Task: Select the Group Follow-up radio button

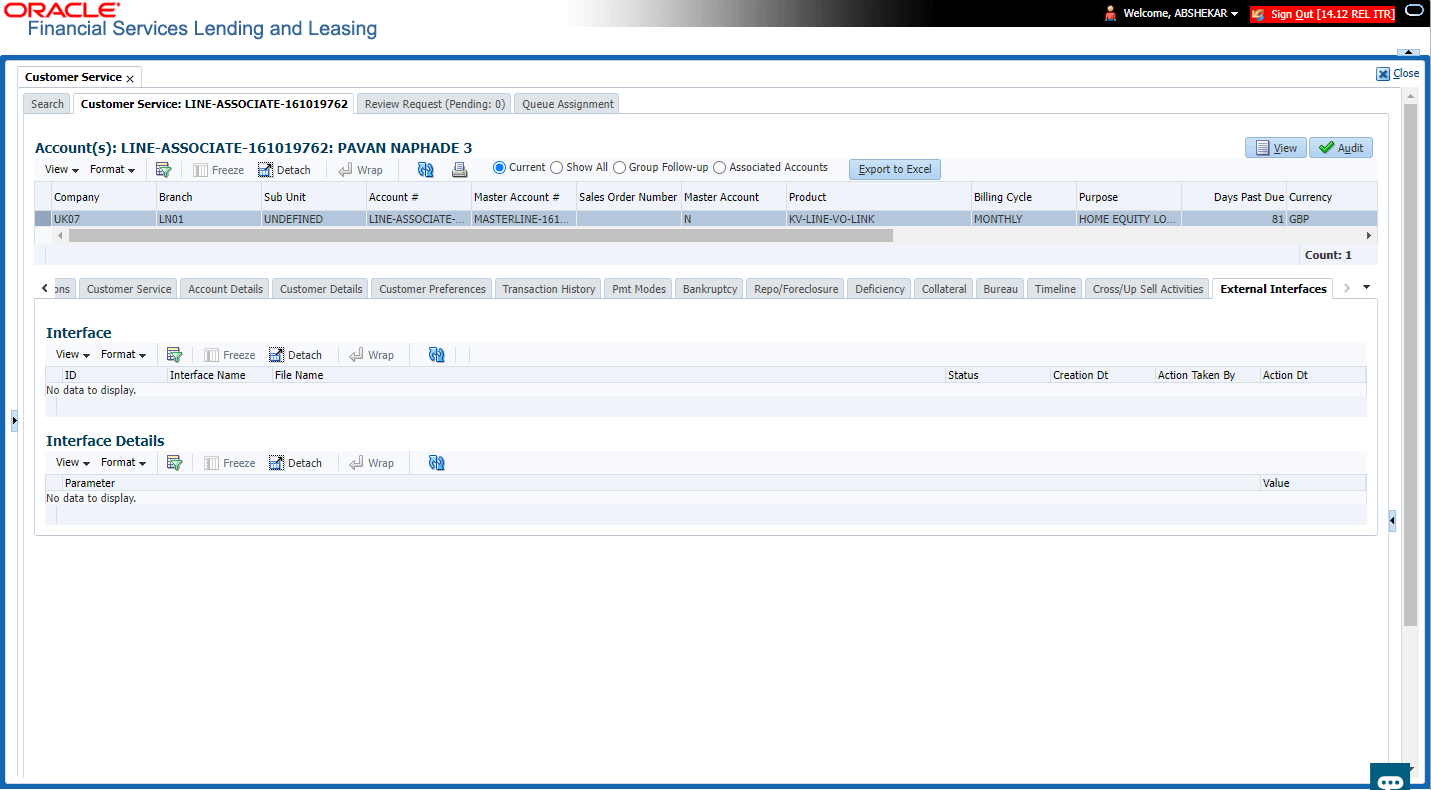Action: (x=620, y=168)
